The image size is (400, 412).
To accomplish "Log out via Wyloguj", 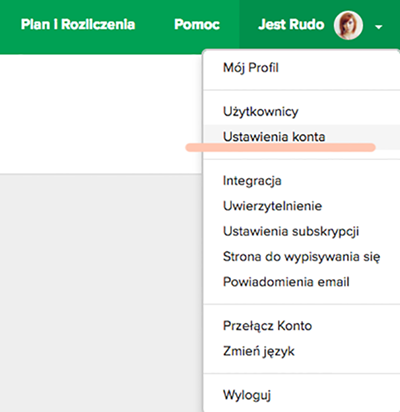I will 247,395.
